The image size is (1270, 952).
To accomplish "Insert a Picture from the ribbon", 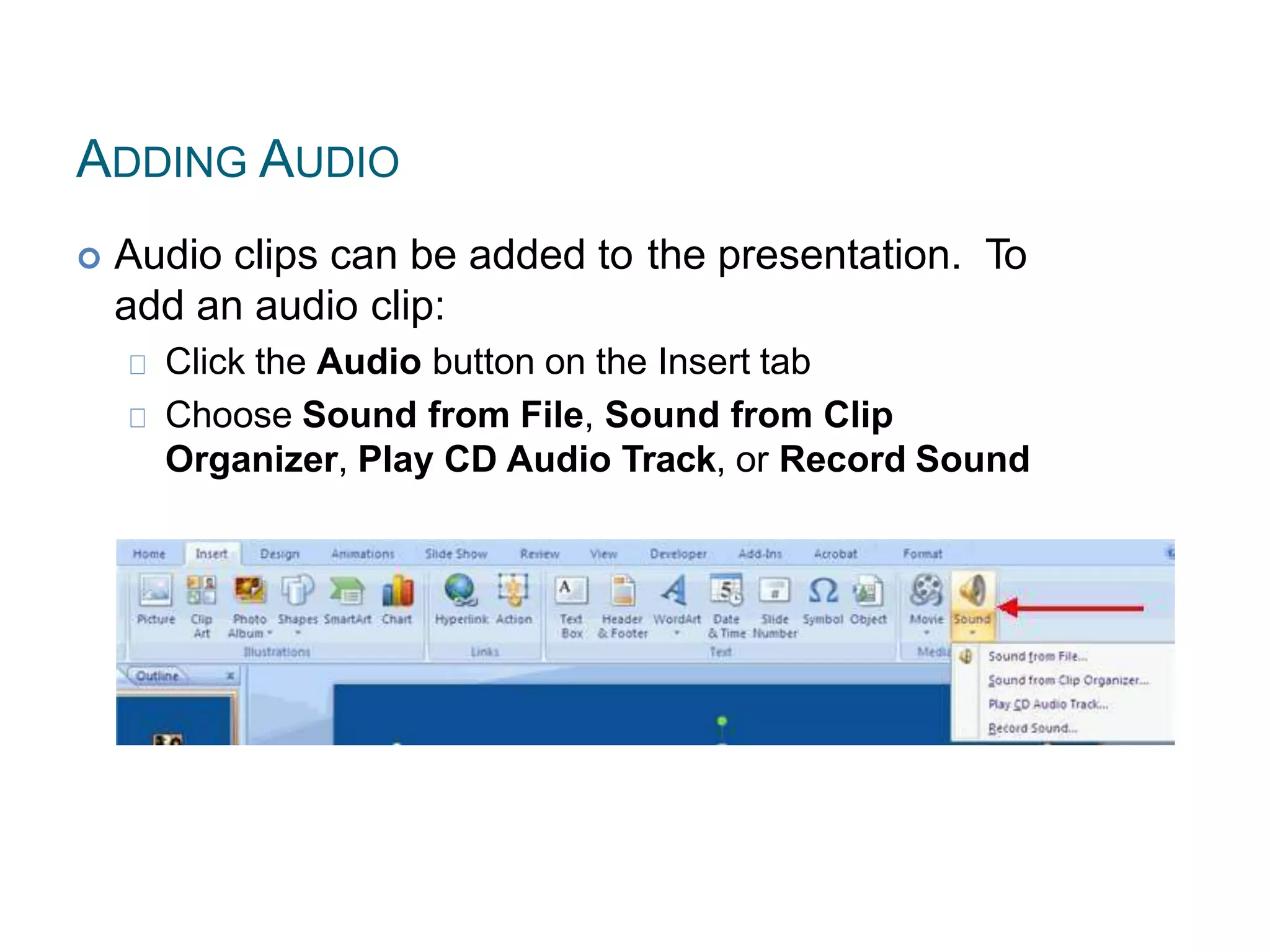I will (x=156, y=599).
